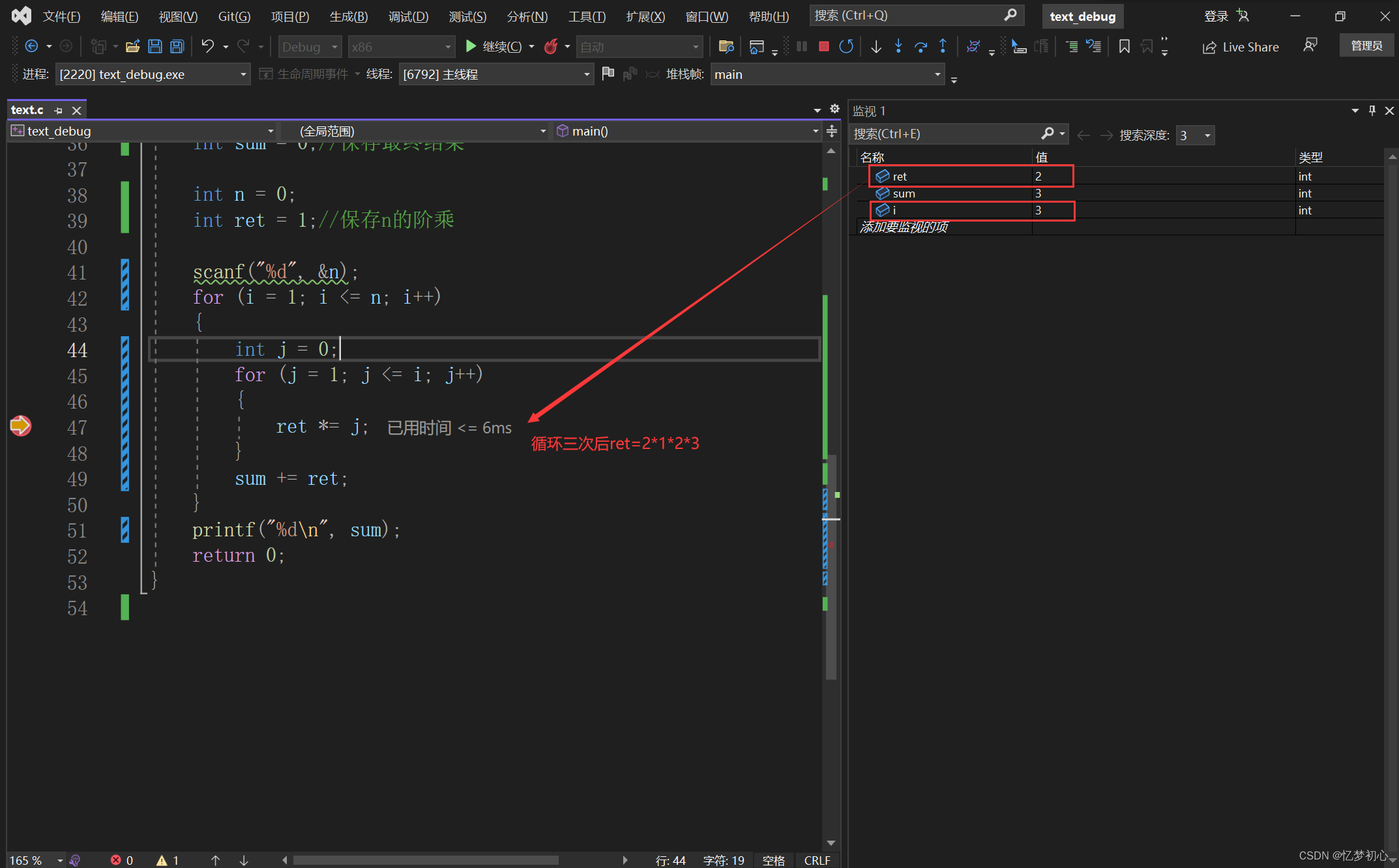Image resolution: width=1399 pixels, height=868 pixels.
Task: Save the current file with the disk icon
Action: pos(155,46)
